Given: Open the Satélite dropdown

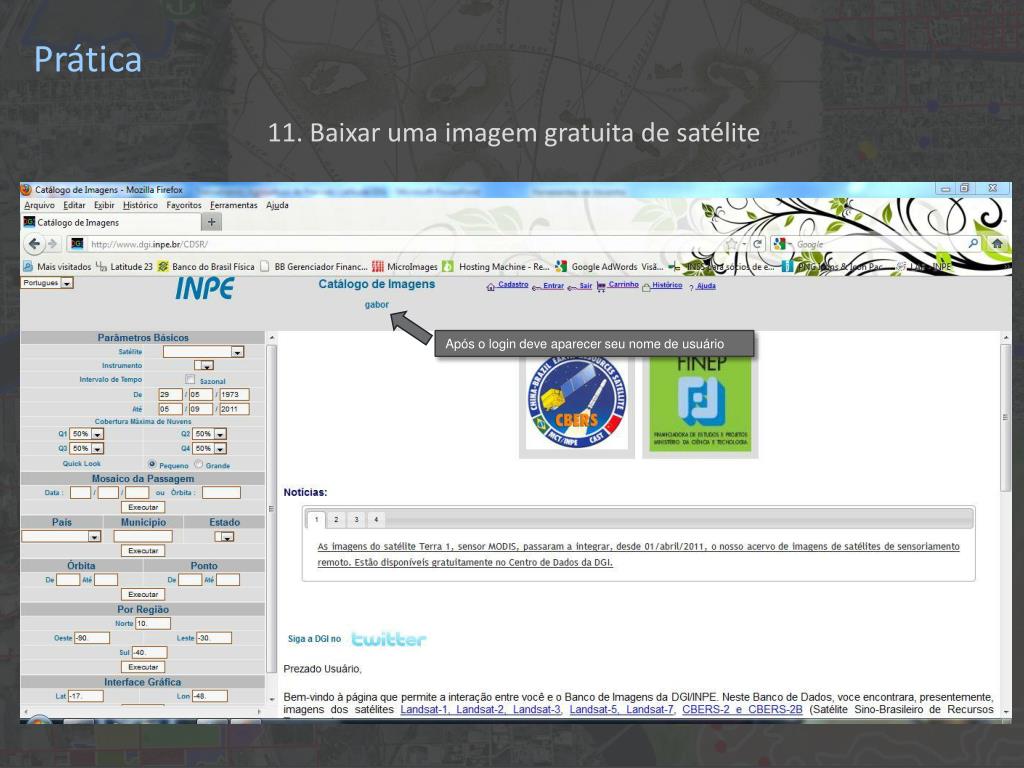Looking at the screenshot, I should click(203, 351).
